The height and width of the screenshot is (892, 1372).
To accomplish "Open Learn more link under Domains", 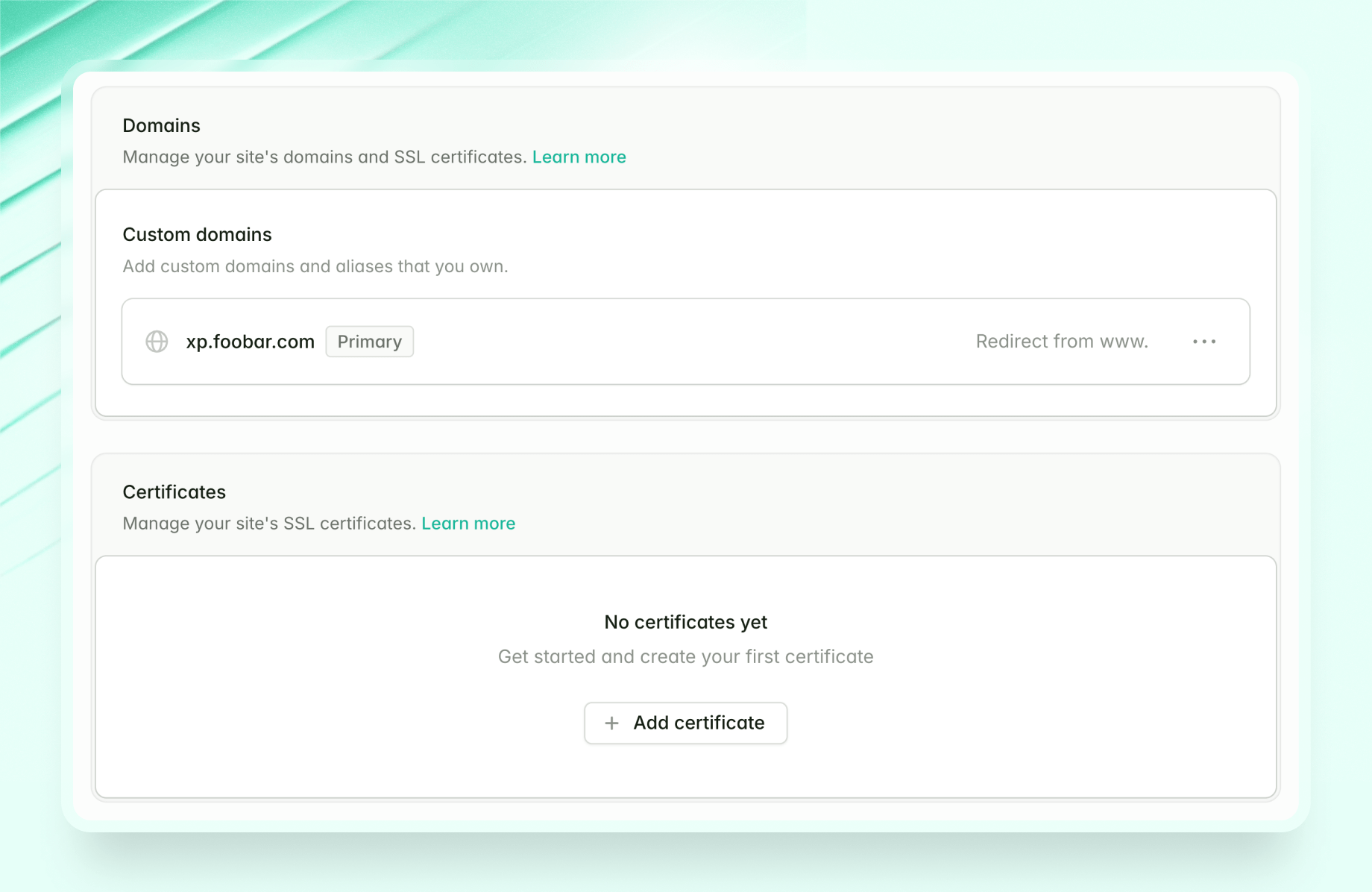I will point(579,157).
